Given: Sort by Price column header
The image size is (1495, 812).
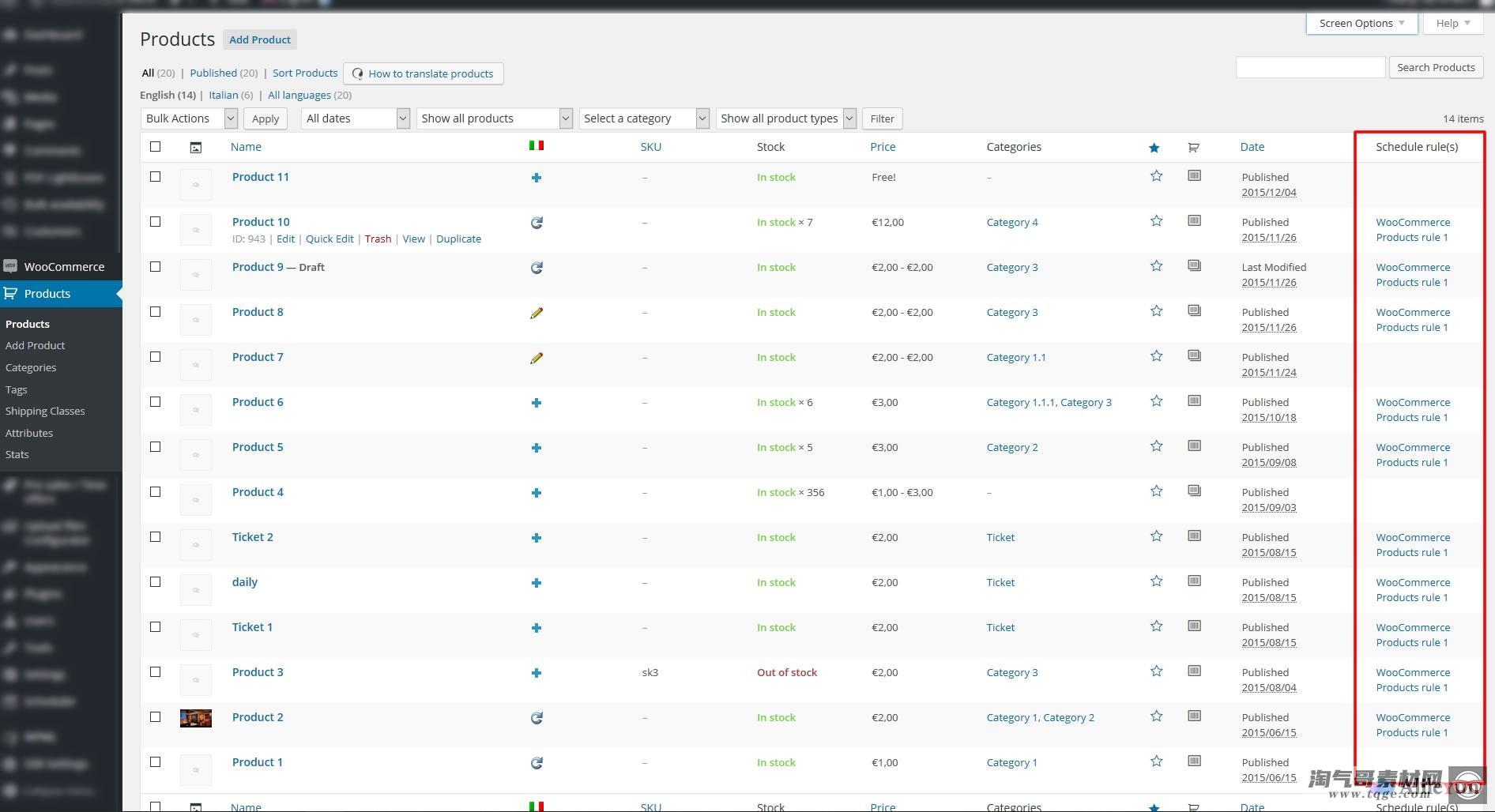Looking at the screenshot, I should (x=883, y=147).
